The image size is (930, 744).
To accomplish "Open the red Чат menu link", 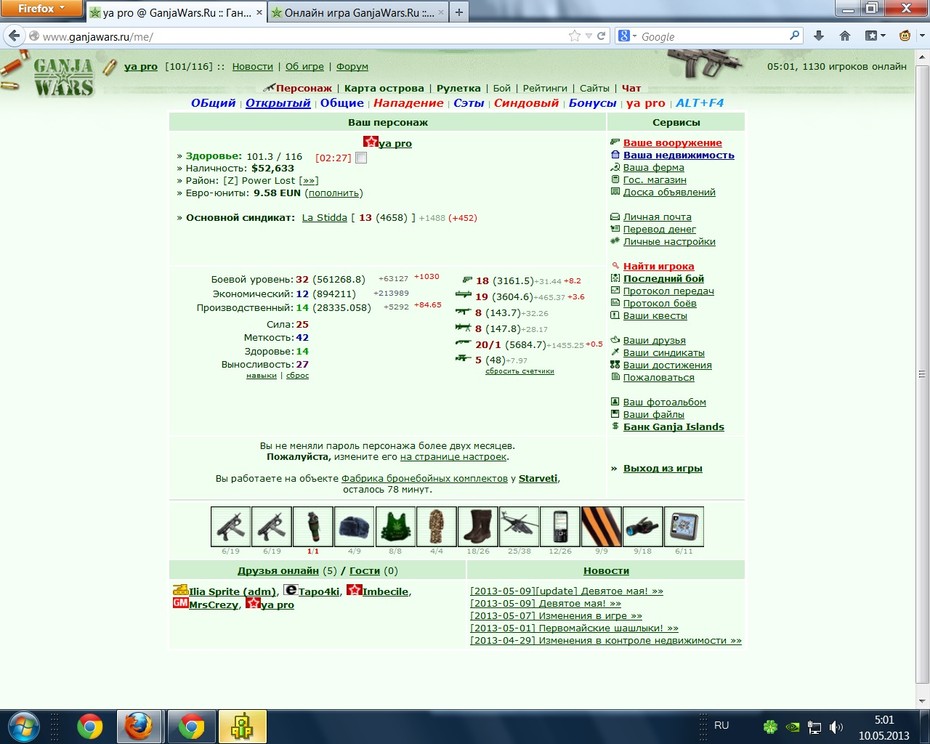I will pyautogui.click(x=631, y=88).
